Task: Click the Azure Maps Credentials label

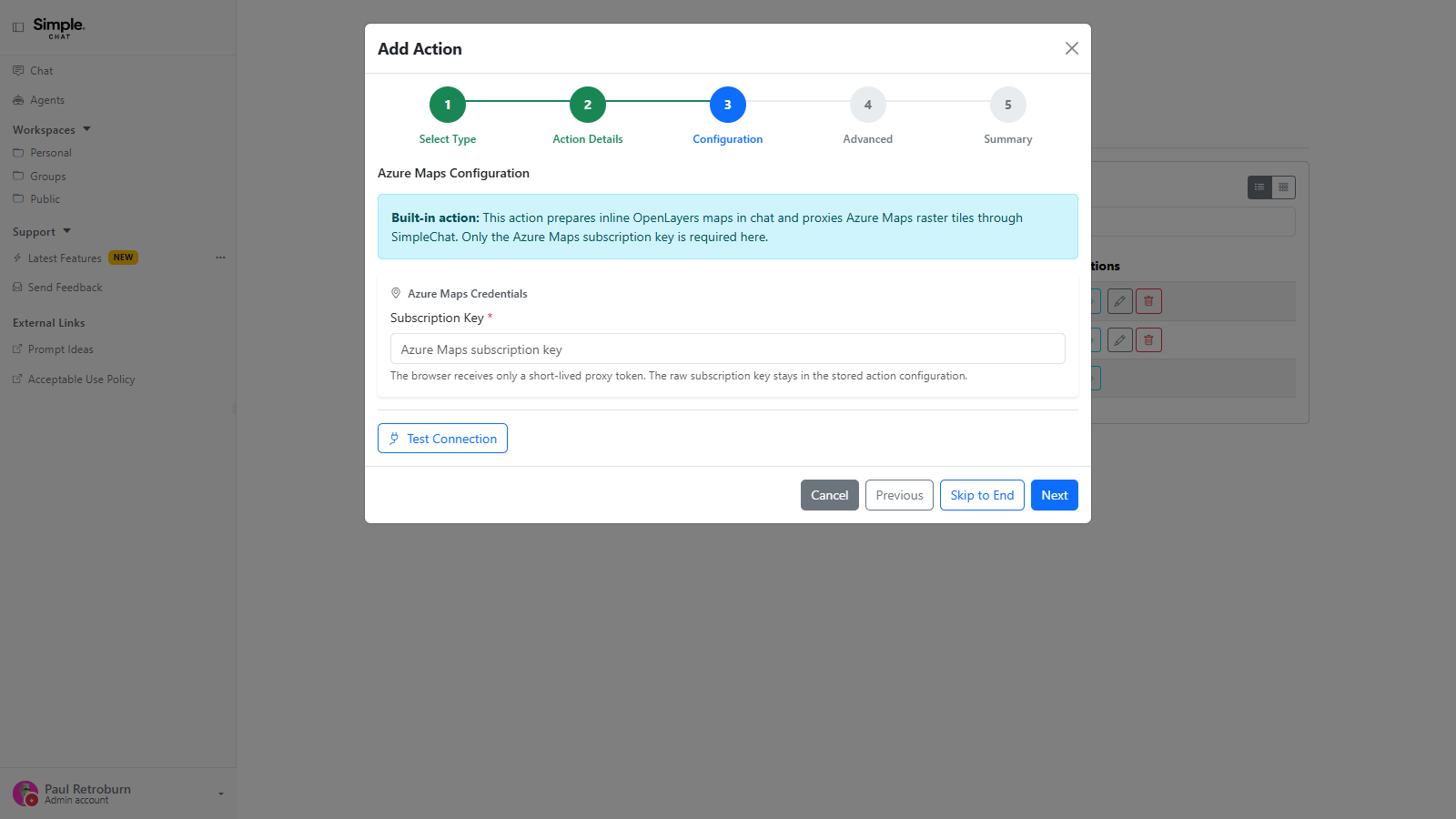Action: pyautogui.click(x=467, y=294)
